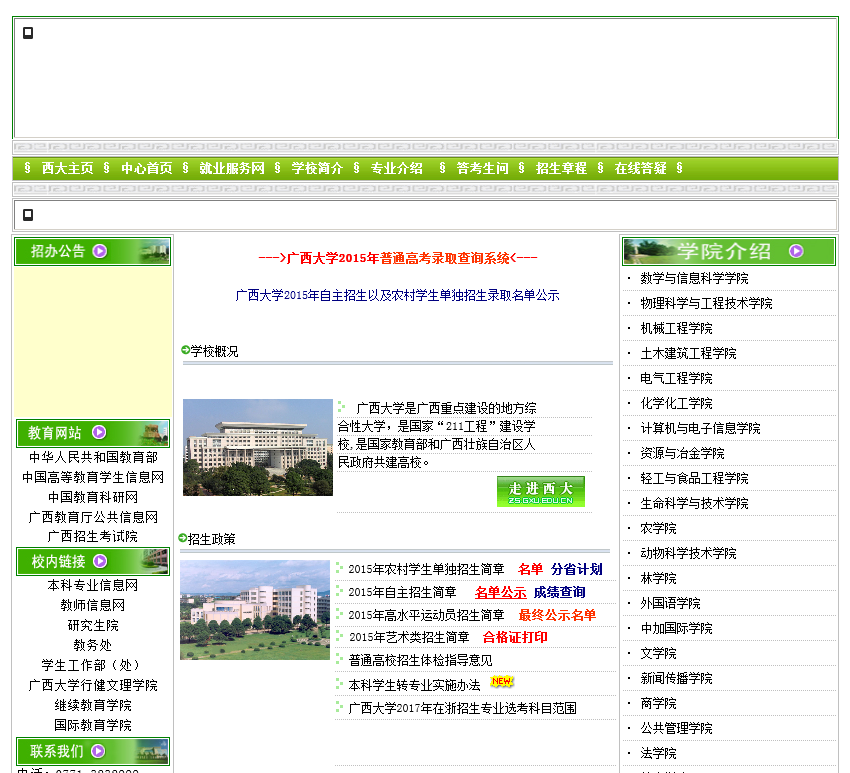The height and width of the screenshot is (773, 850).
Task: Click the 最终公示名单 link
Action: pos(557,615)
